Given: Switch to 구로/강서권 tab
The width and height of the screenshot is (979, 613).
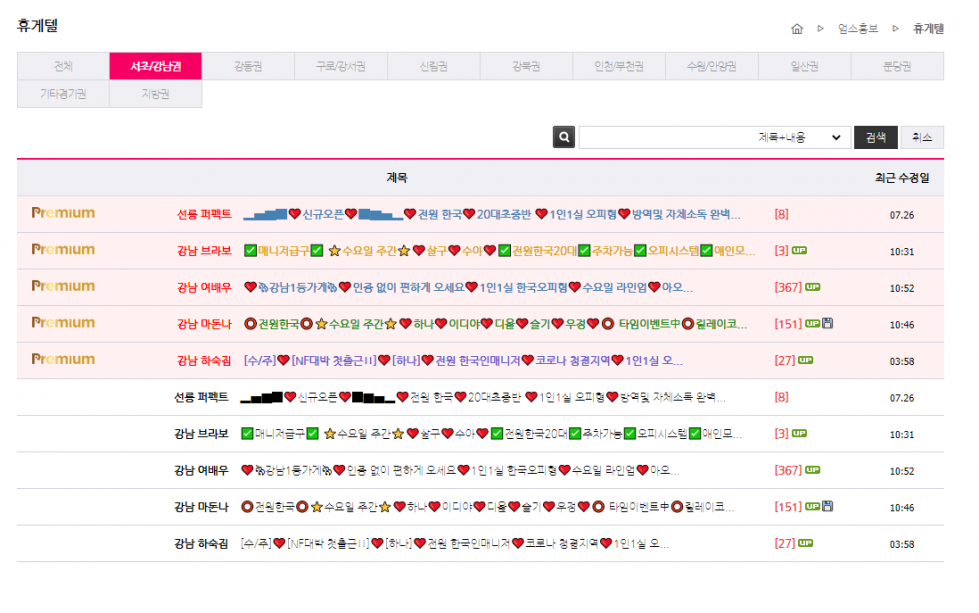Looking at the screenshot, I should pos(341,66).
